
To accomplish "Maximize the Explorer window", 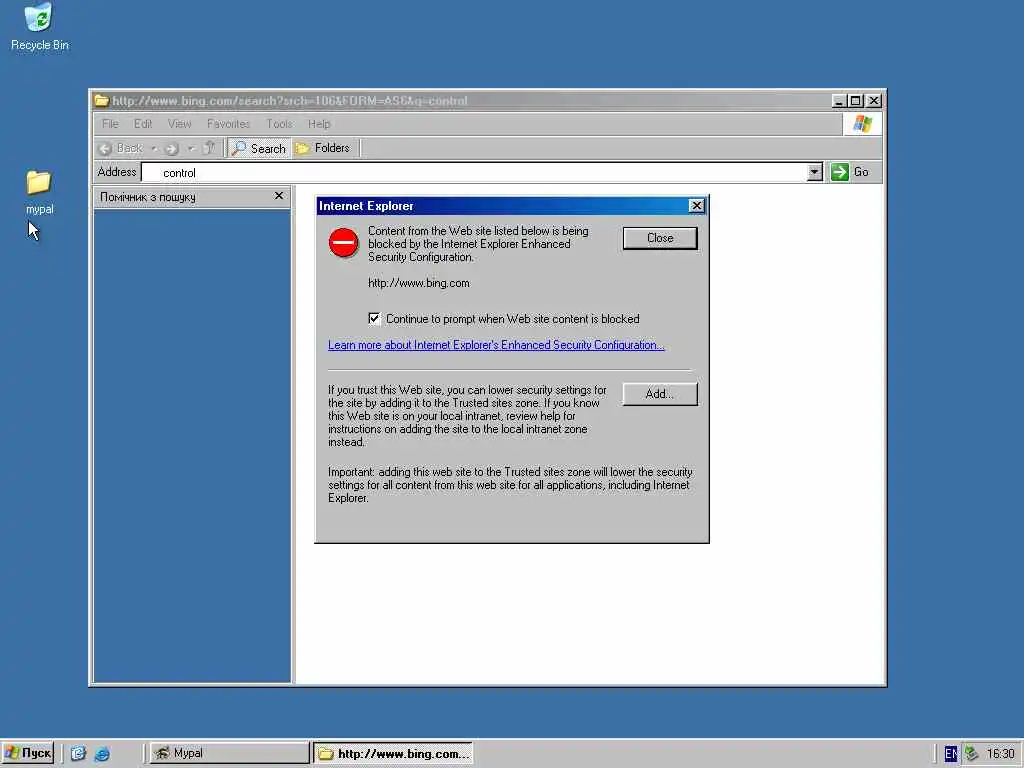I will [x=856, y=101].
